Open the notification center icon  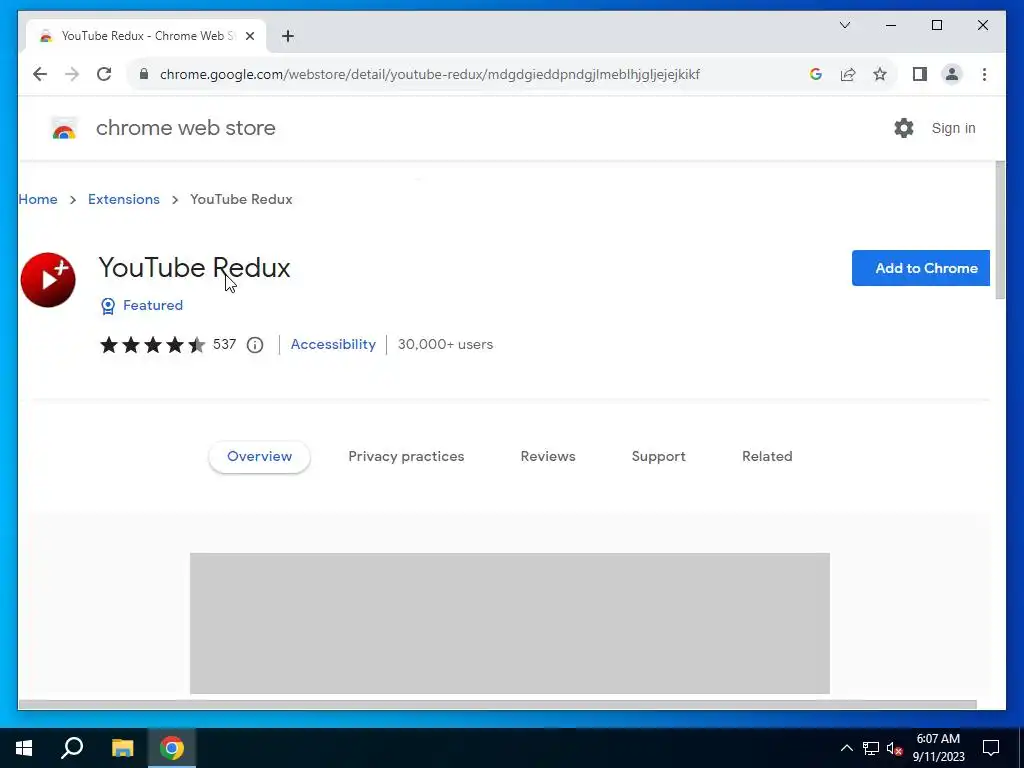(991, 748)
